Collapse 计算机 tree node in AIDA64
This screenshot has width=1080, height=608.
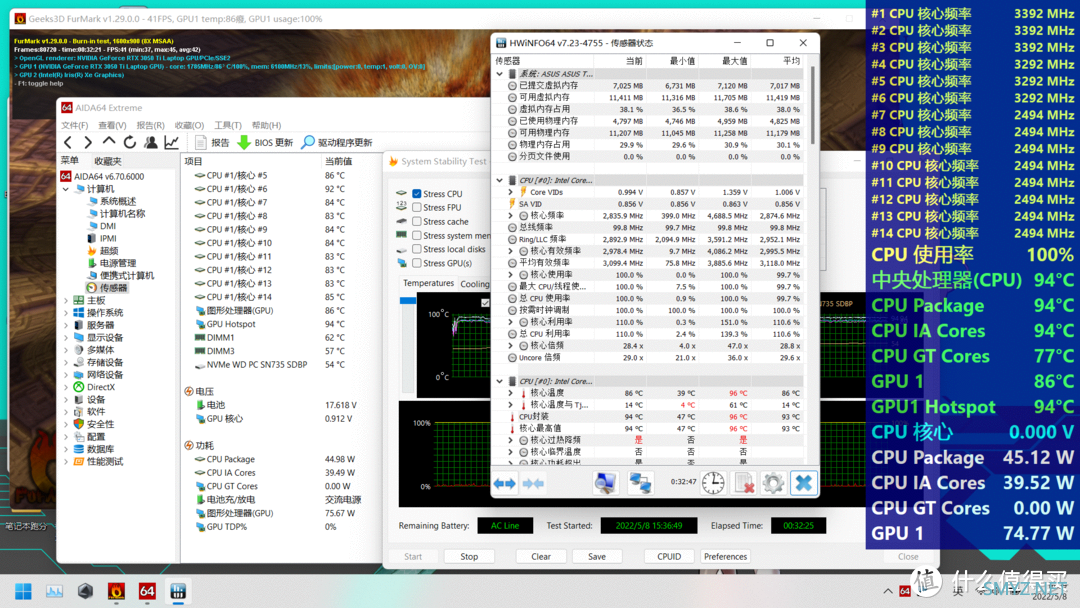click(66, 189)
